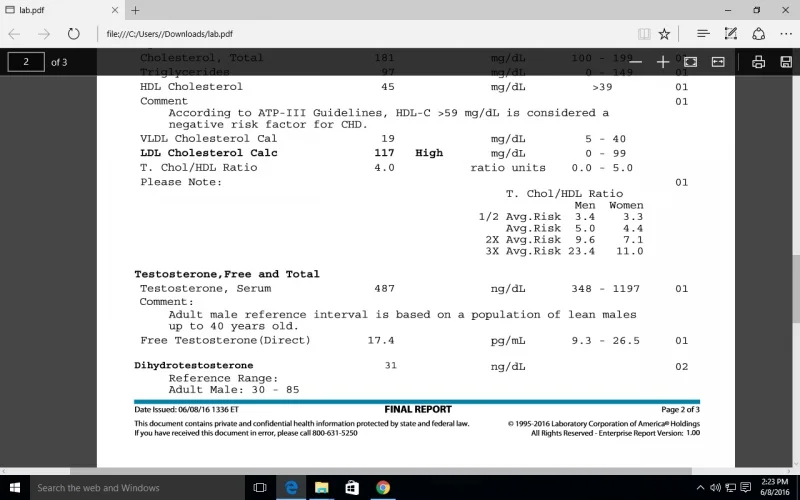Screen dimensions: 800x500
Task: Click the testosterone value 487
Action: click(x=384, y=288)
